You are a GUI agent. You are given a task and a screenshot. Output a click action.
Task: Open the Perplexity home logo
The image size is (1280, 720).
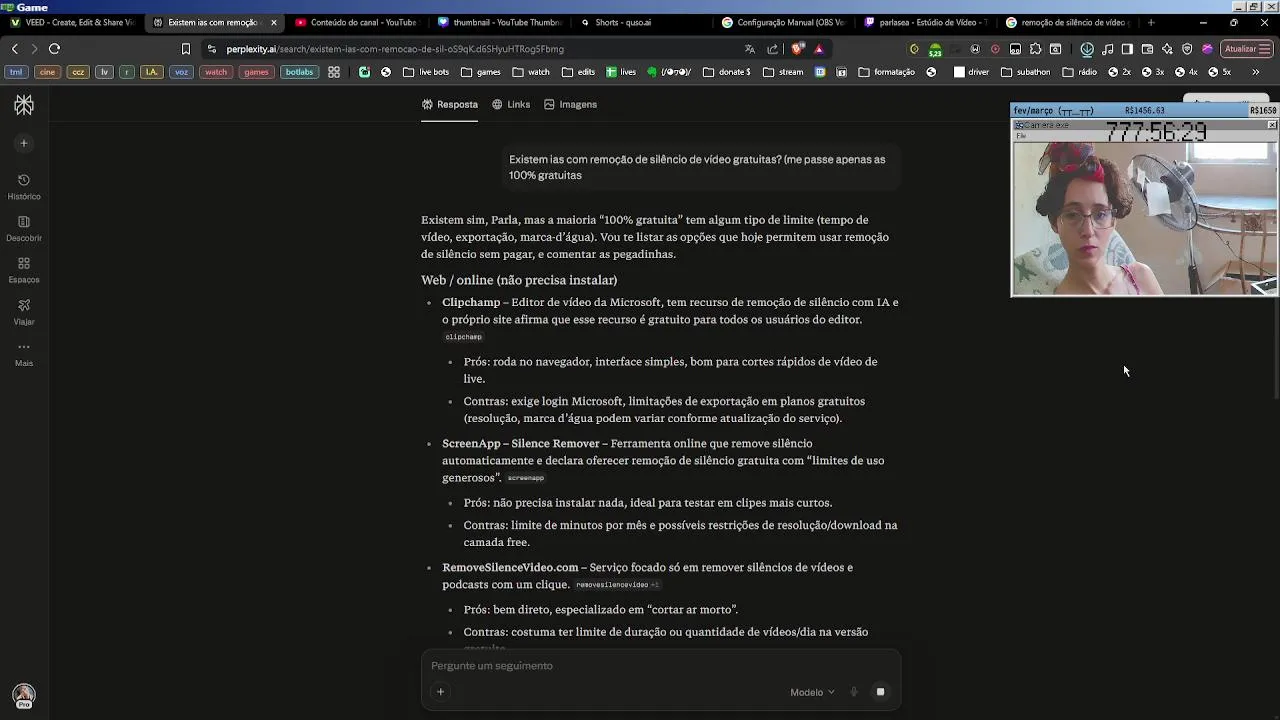pyautogui.click(x=24, y=105)
